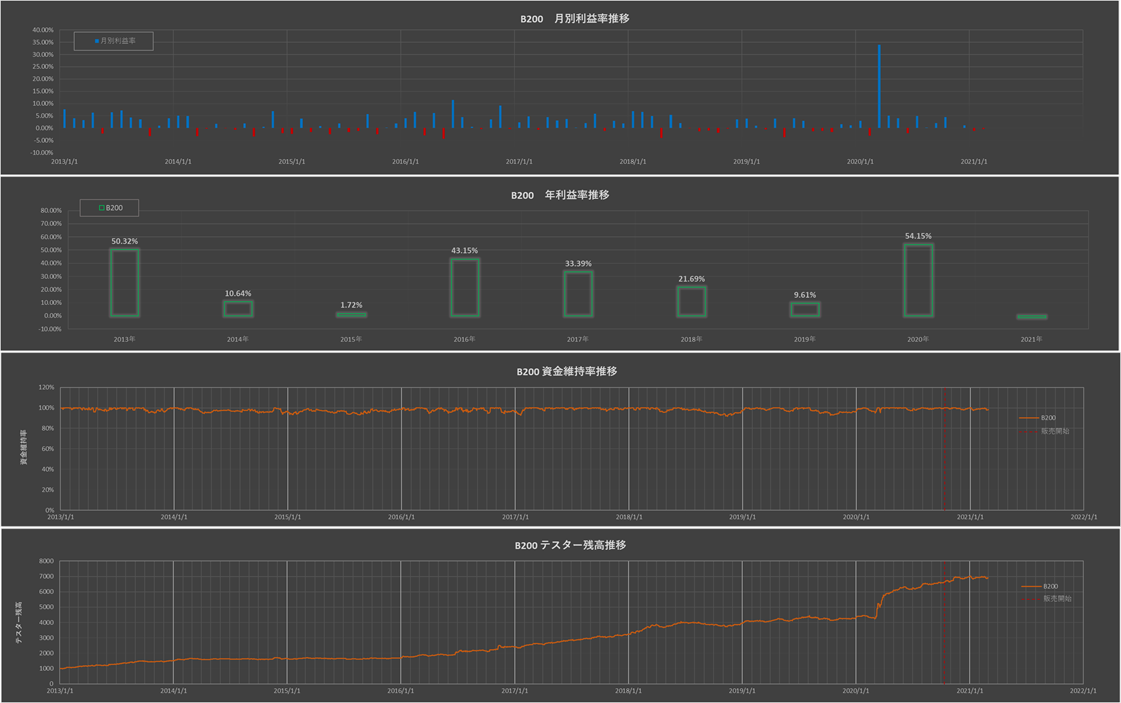Select the B200 legend in the yearly profit chart
The image size is (1121, 703).
(x=111, y=208)
